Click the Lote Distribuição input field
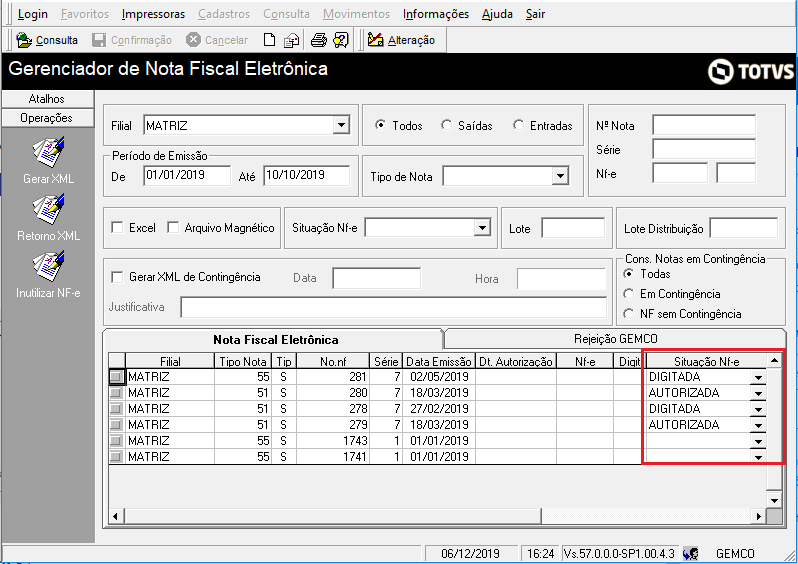The image size is (798, 564). 744,228
